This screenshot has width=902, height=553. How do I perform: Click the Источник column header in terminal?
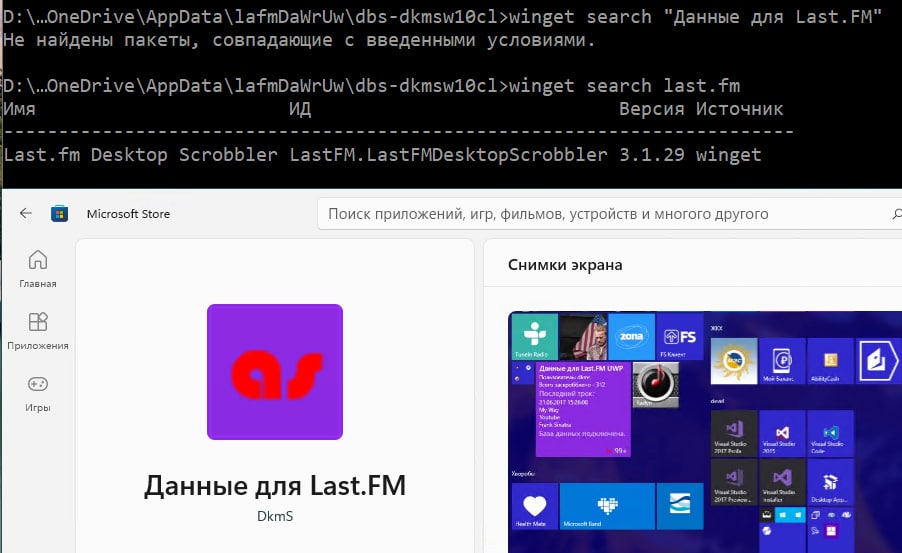(x=739, y=109)
